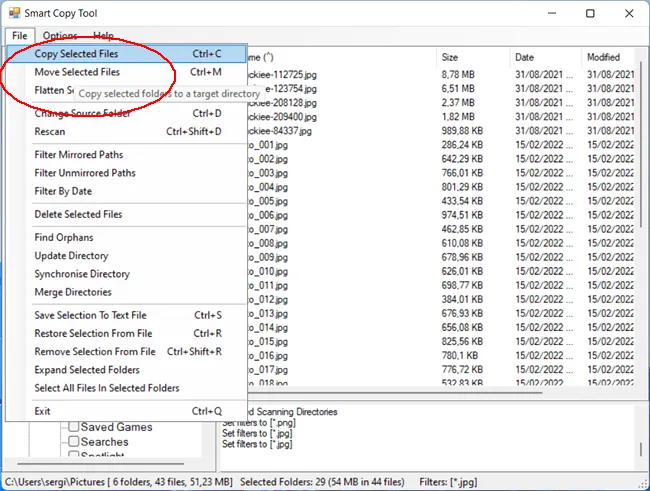Screen dimensions: 650x491
Task: Open the File menu
Action: (19, 36)
